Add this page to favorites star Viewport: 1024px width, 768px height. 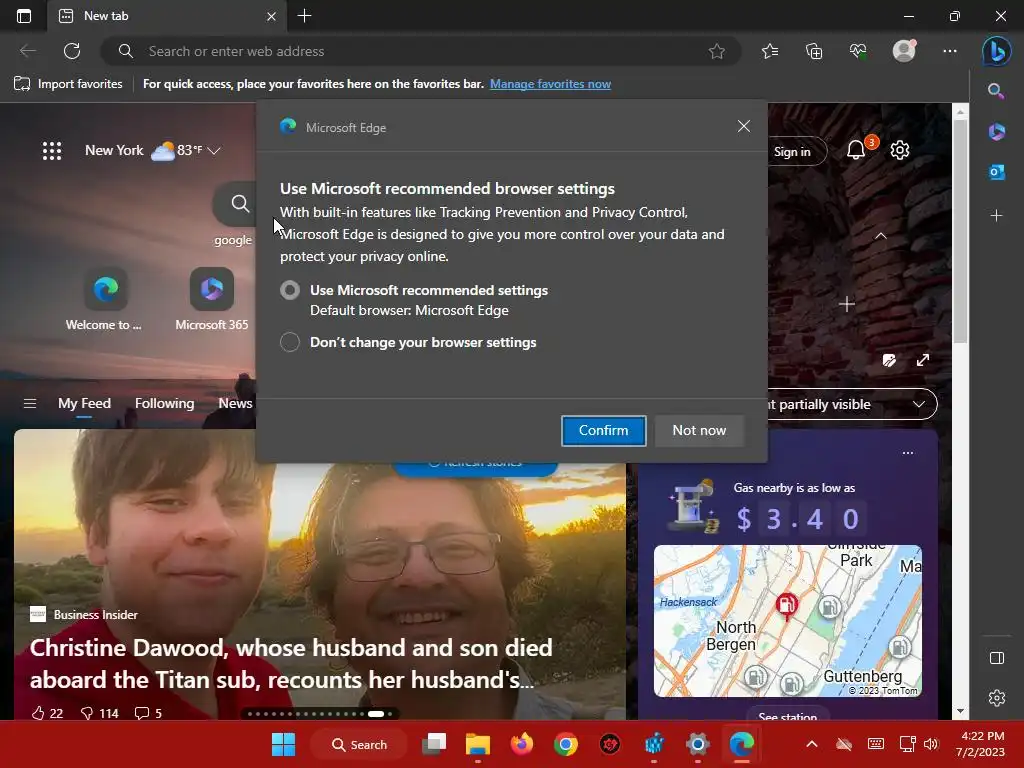click(716, 51)
